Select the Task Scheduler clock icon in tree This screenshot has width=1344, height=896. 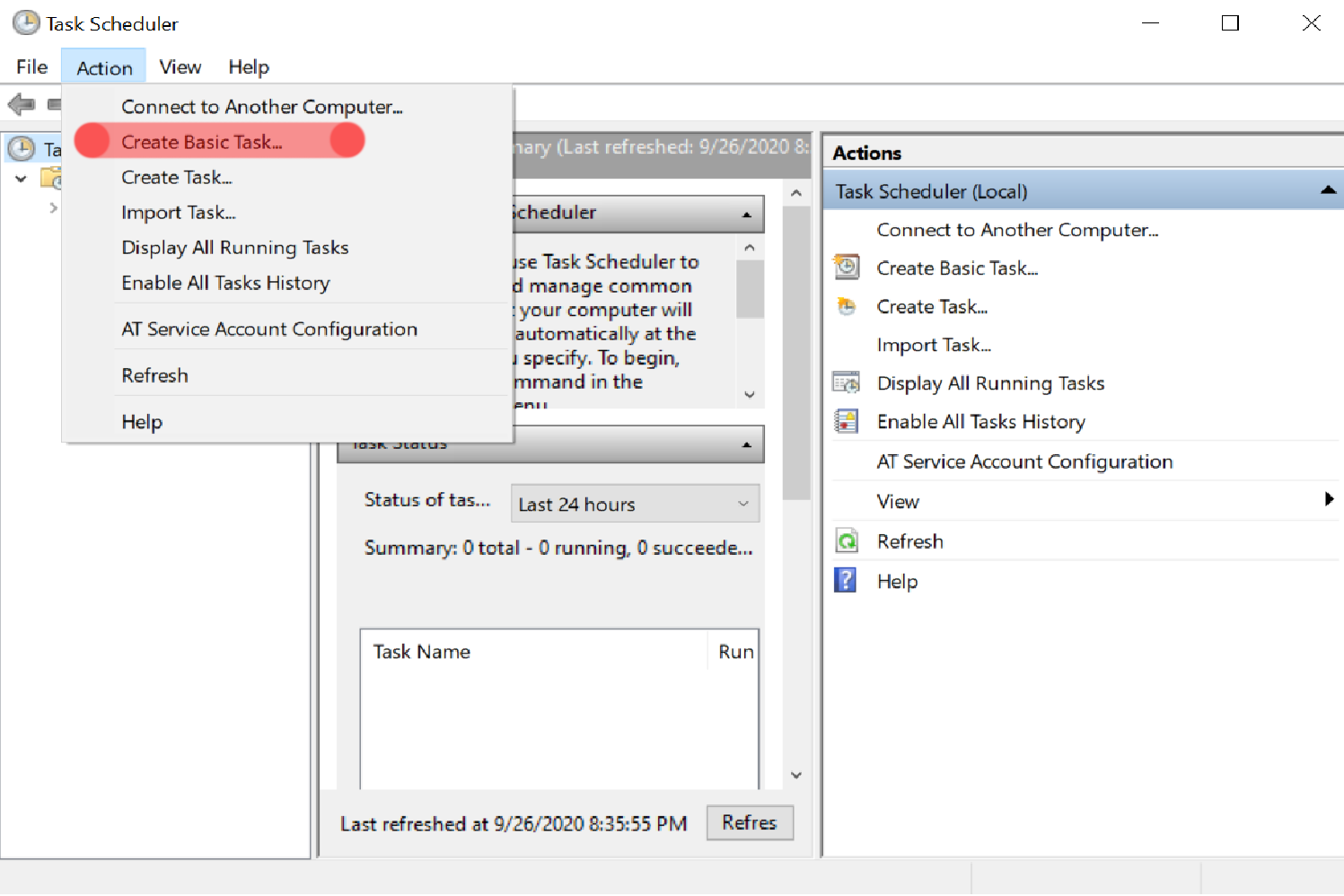[21, 148]
